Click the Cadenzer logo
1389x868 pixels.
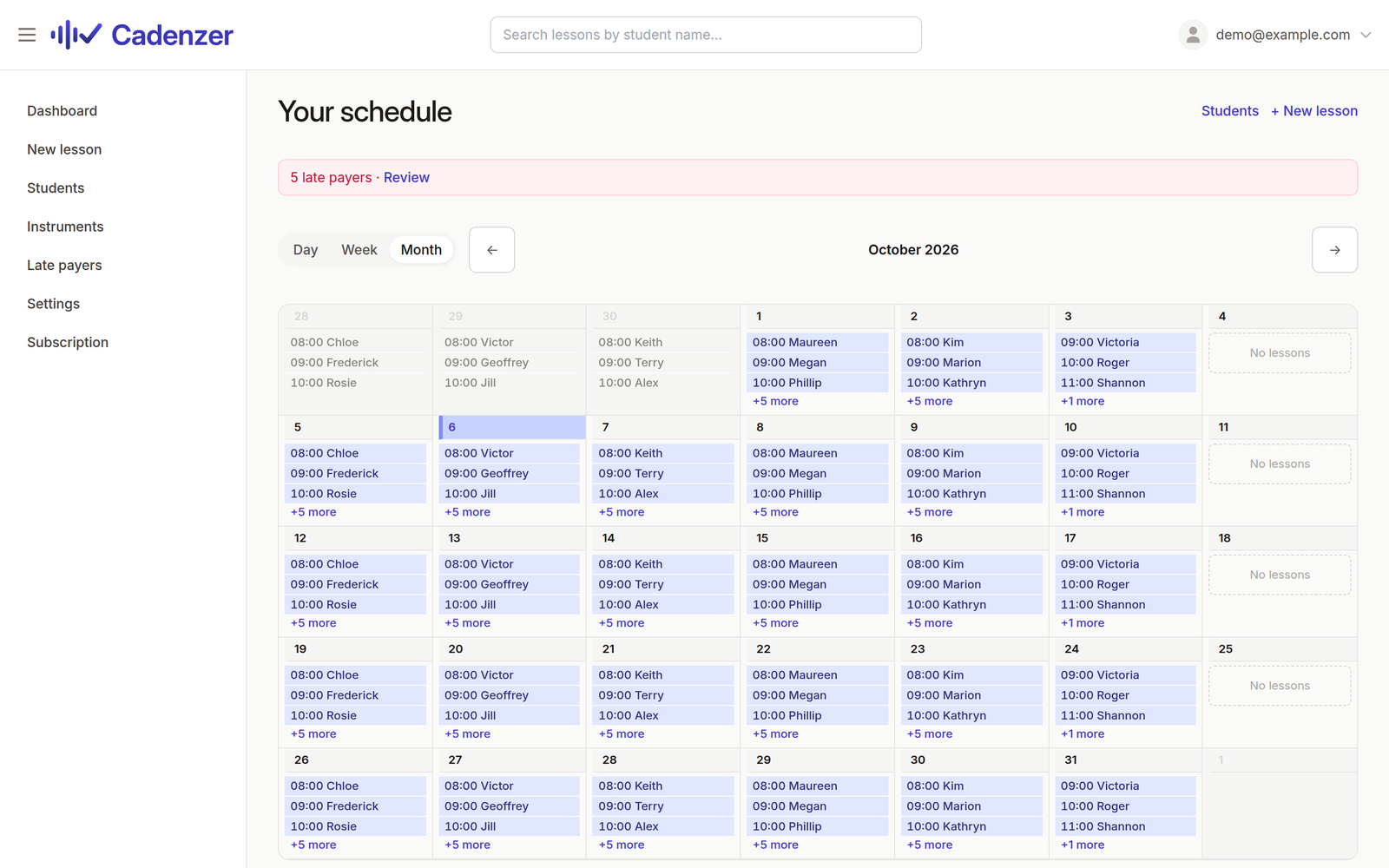pos(142,35)
